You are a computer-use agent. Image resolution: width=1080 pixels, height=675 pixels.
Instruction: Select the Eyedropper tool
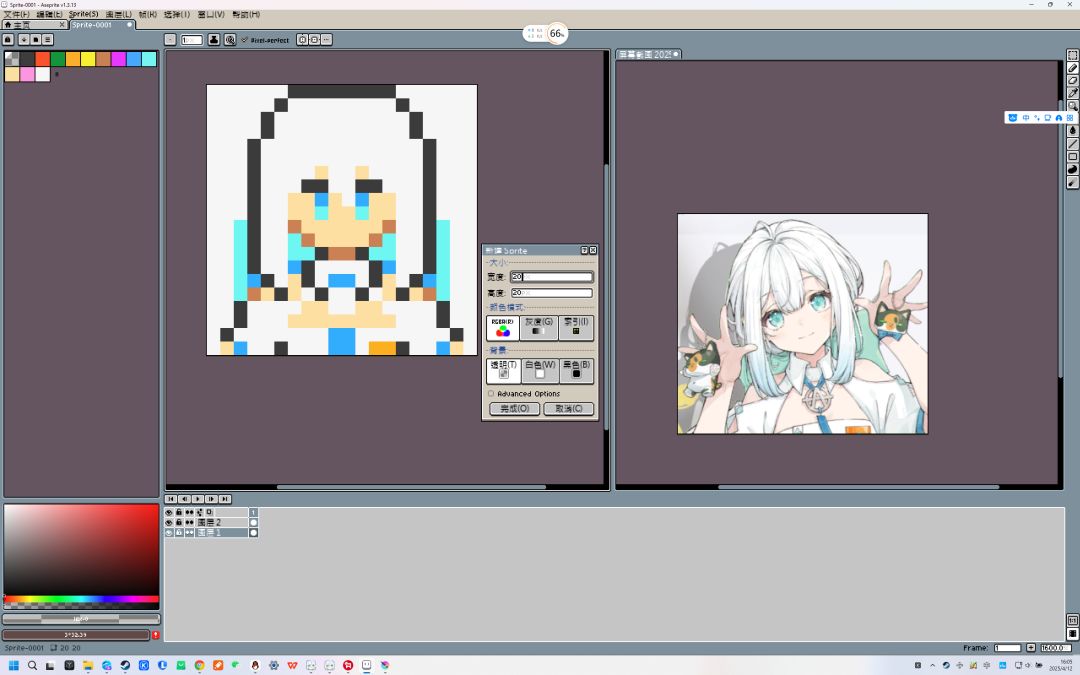tap(1073, 93)
